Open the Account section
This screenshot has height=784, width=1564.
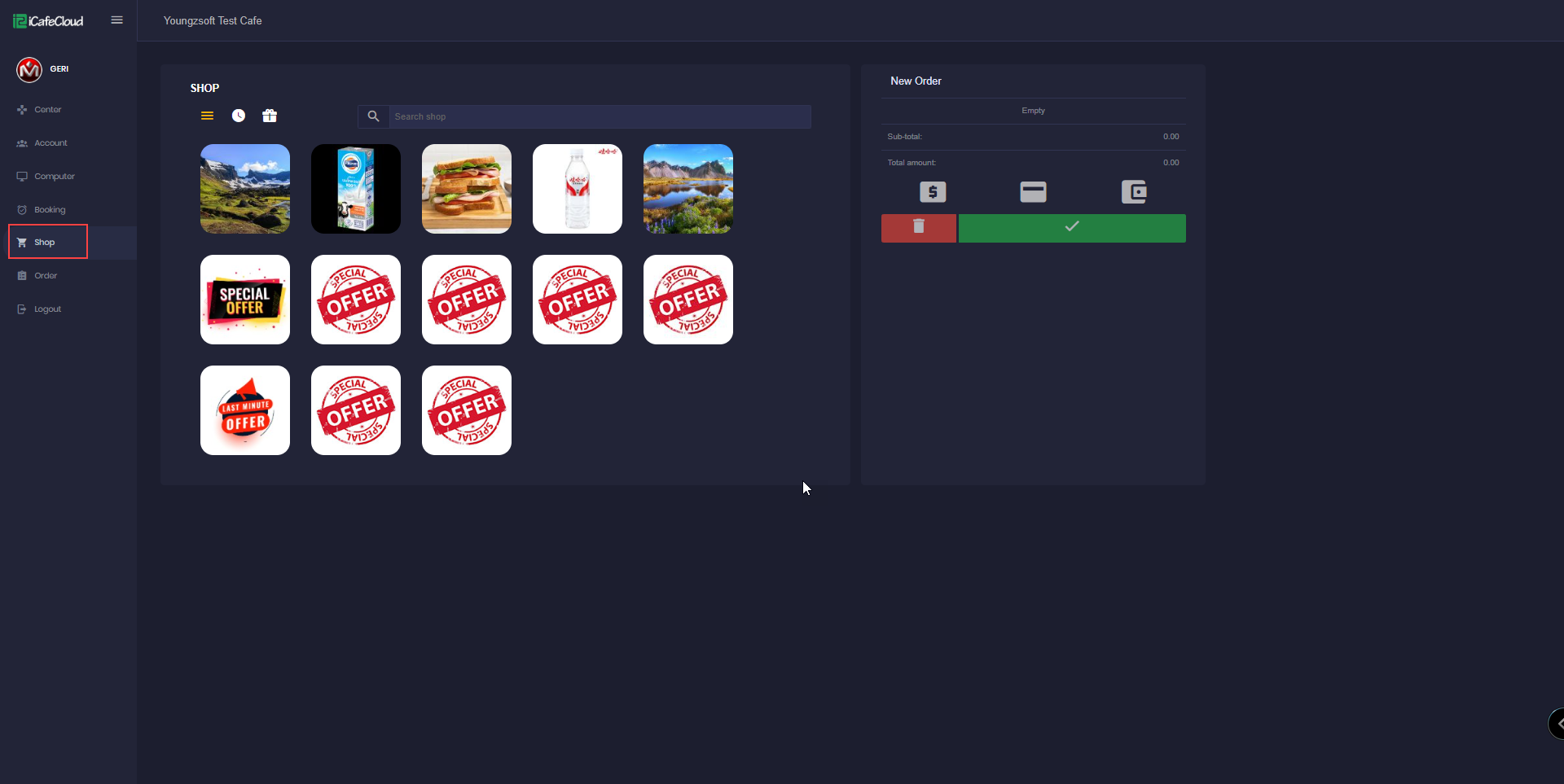coord(51,143)
